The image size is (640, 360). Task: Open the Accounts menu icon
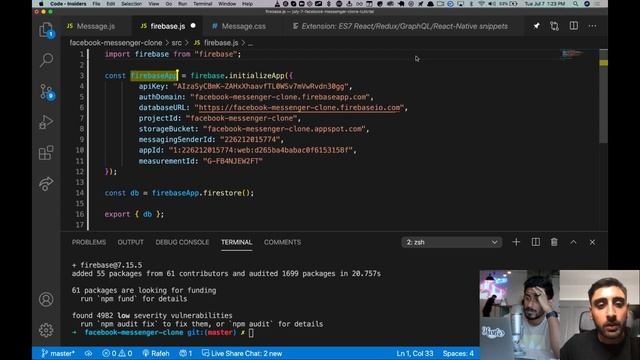[46, 299]
